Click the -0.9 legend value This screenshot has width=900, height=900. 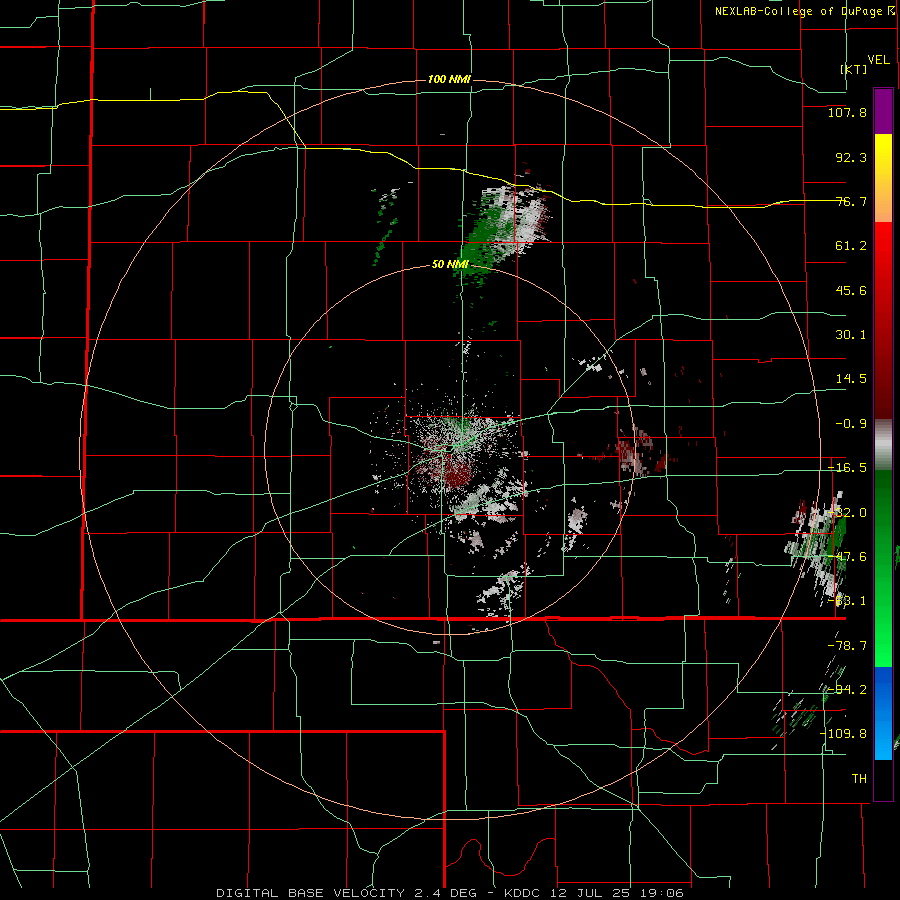pos(851,424)
